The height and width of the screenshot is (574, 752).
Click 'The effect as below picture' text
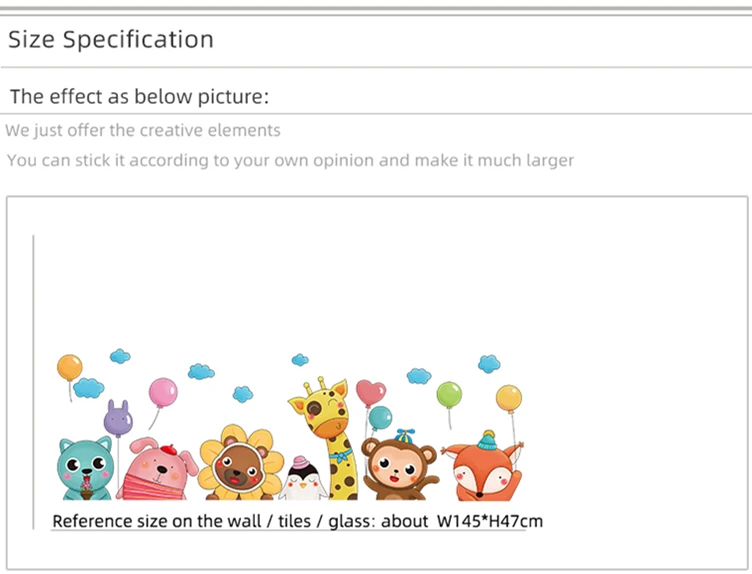tap(140, 97)
